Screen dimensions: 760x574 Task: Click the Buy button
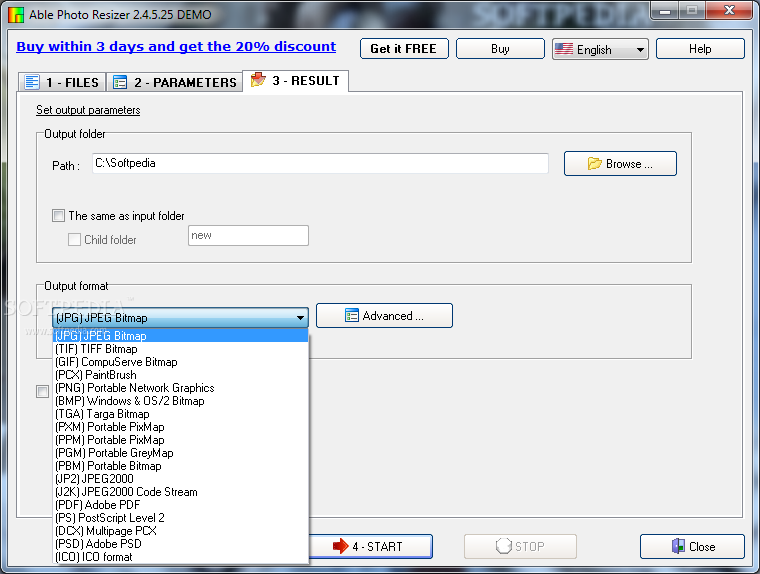[x=500, y=48]
